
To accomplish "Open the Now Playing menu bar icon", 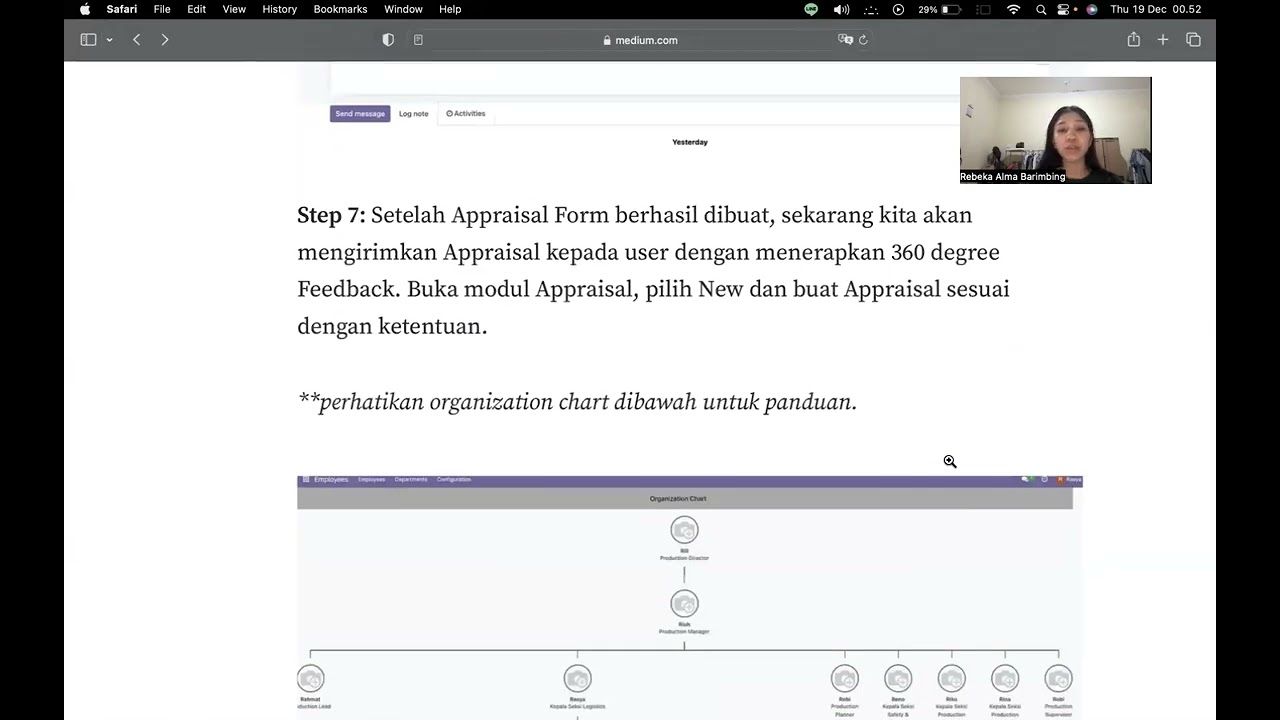I will (898, 9).
